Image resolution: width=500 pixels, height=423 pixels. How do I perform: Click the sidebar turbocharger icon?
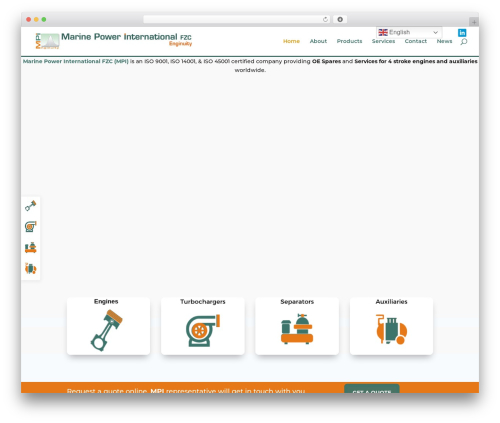[31, 227]
